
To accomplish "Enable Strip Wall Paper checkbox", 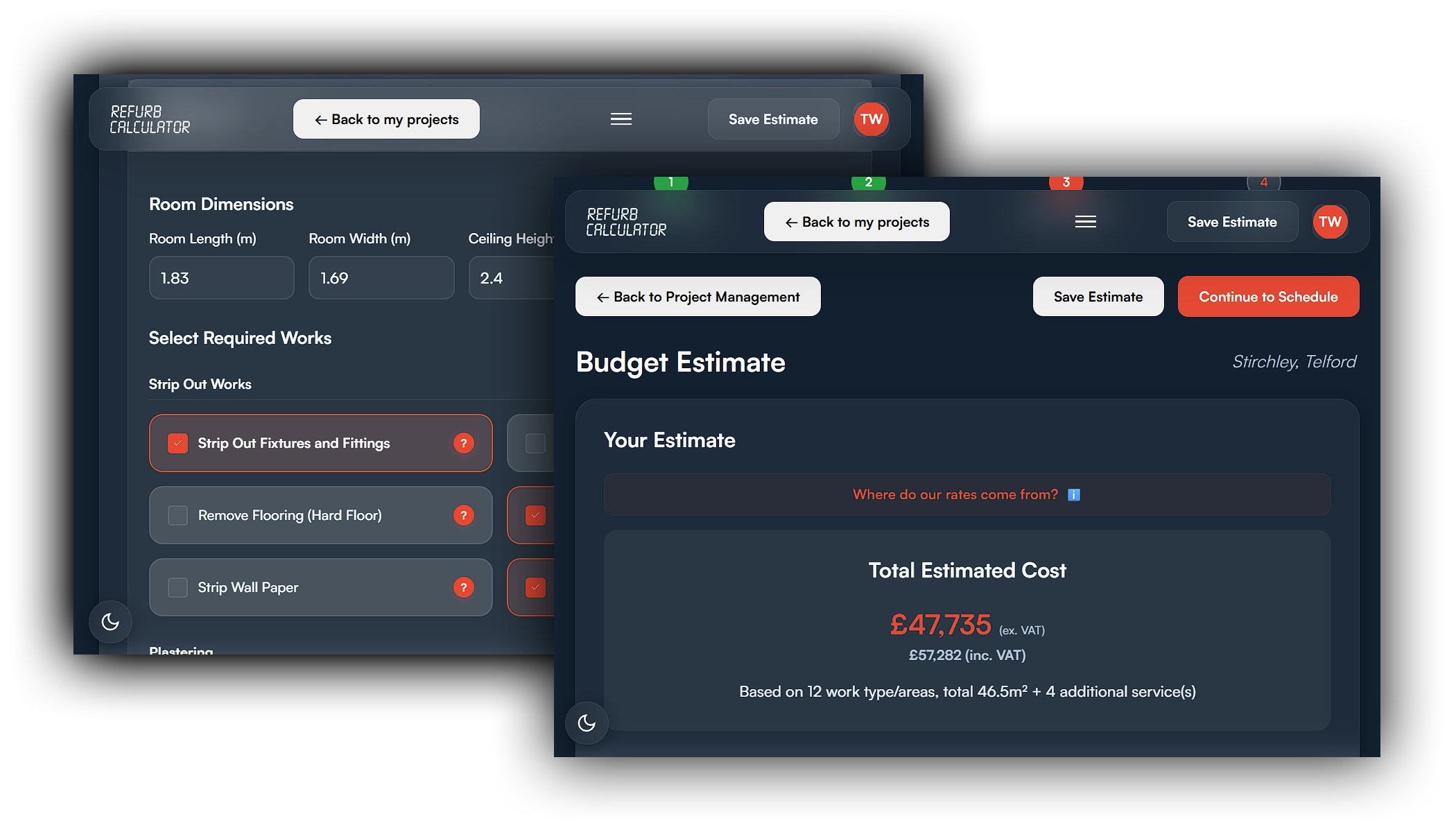I will coord(178,587).
